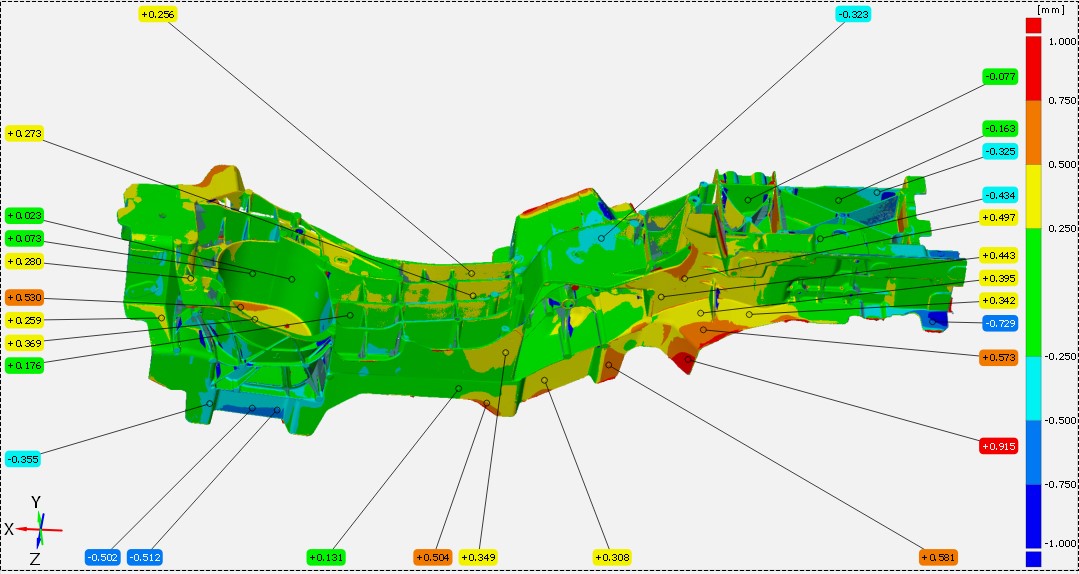Click the red segment of color legend
This screenshot has width=1079, height=574.
tap(1033, 70)
